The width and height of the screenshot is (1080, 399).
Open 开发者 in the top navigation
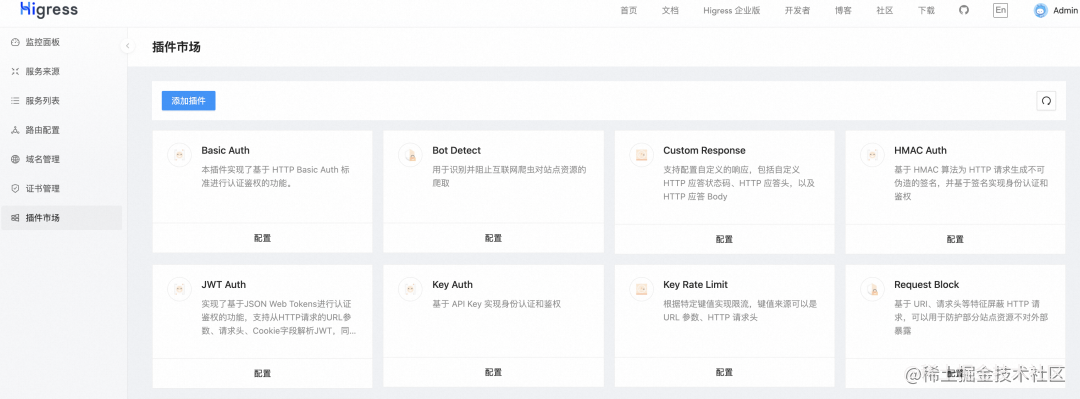click(x=797, y=10)
